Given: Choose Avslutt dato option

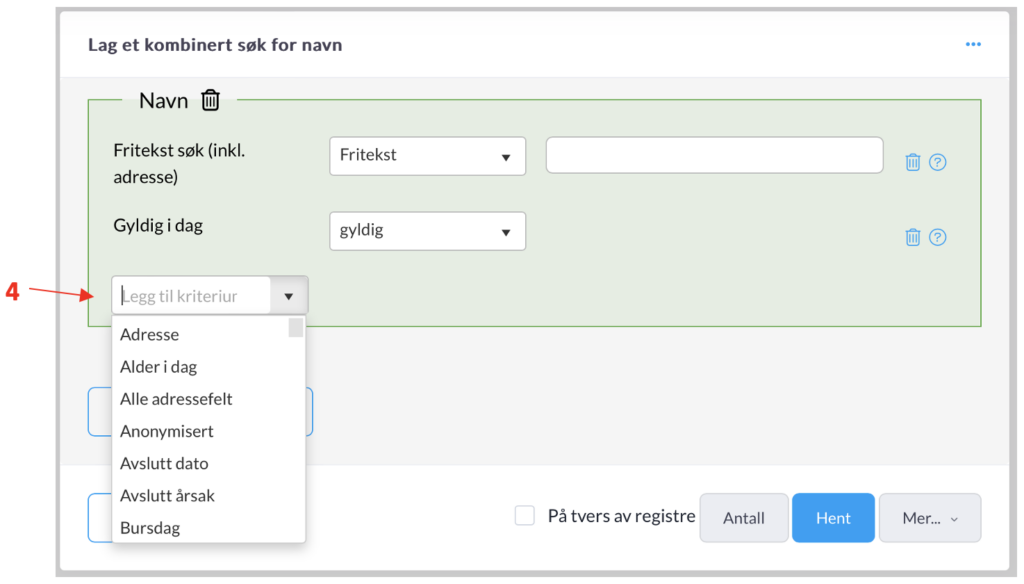Looking at the screenshot, I should pos(164,463).
